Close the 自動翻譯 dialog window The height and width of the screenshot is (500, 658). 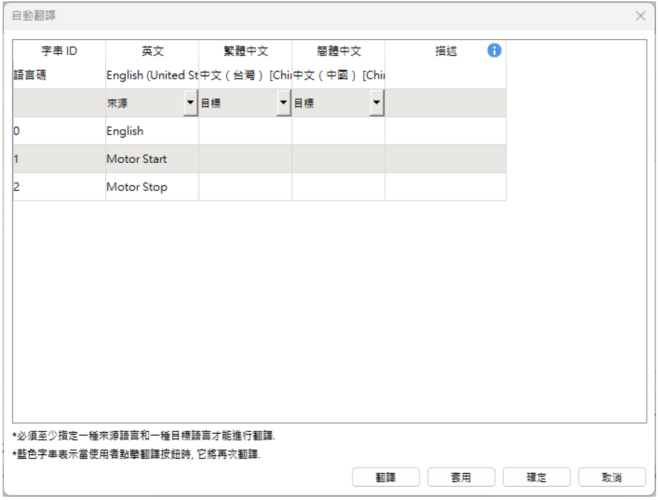(x=640, y=17)
